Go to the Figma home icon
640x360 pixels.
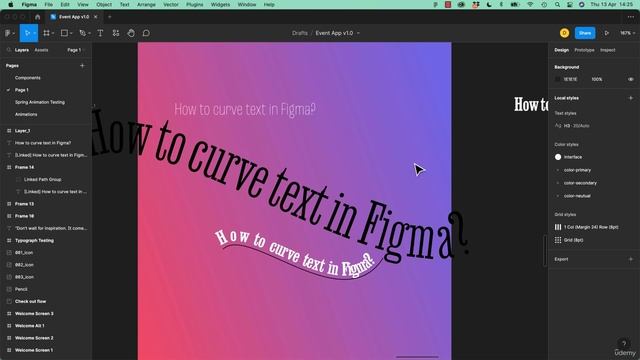pos(38,17)
